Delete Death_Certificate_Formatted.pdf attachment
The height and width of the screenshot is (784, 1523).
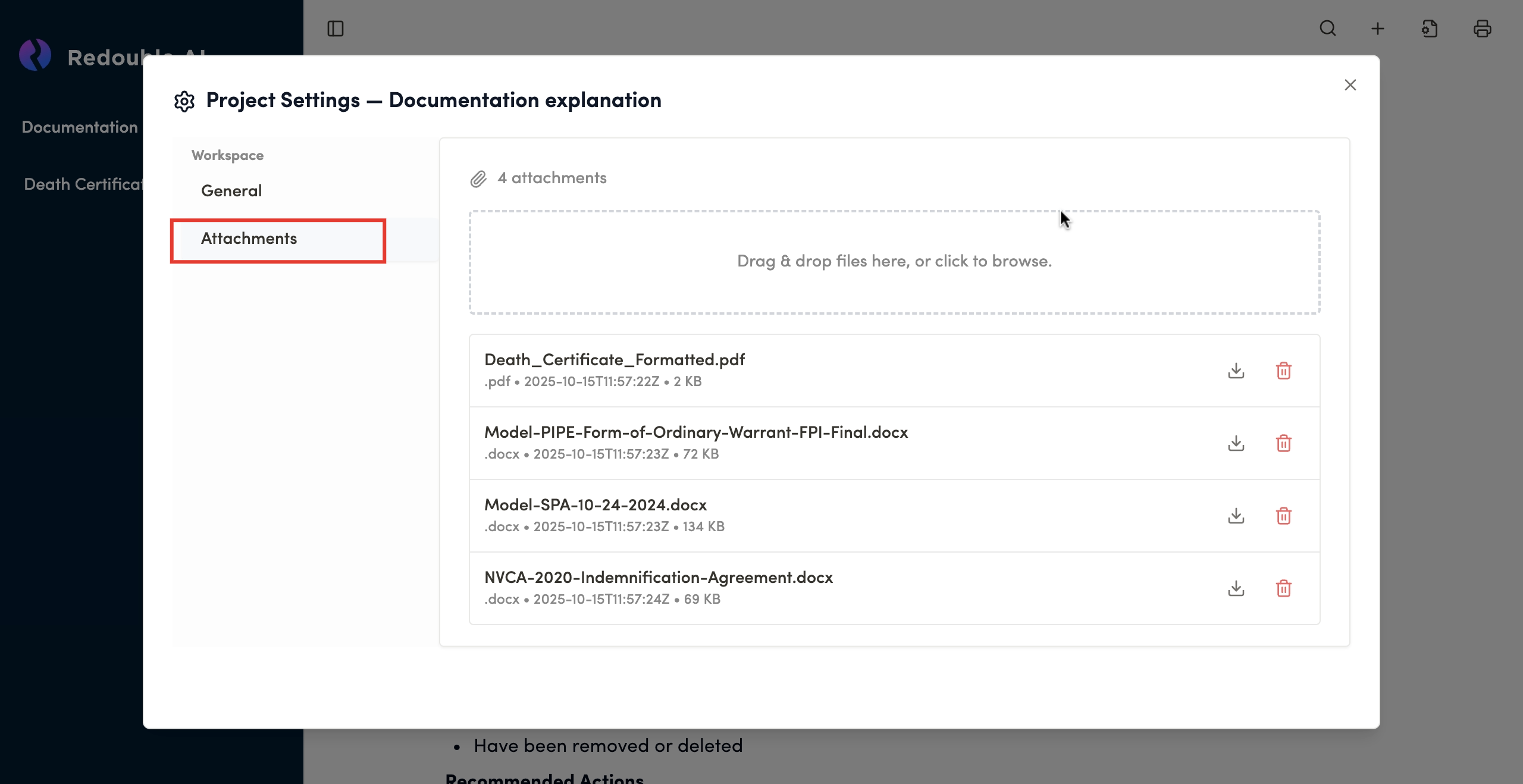click(x=1283, y=371)
